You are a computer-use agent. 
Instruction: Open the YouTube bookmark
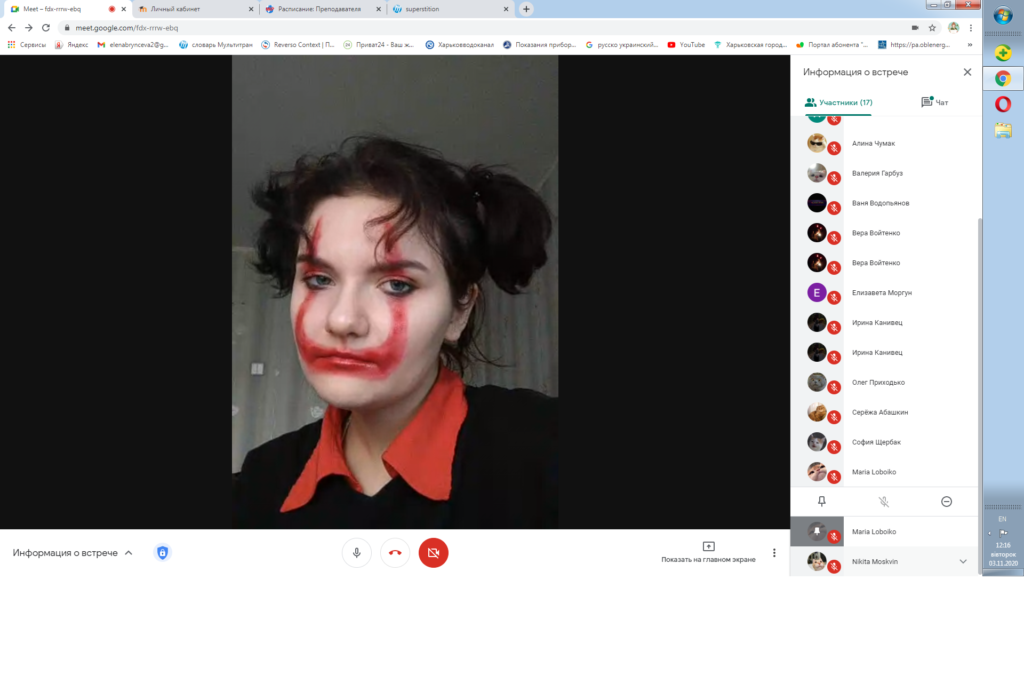tap(686, 45)
